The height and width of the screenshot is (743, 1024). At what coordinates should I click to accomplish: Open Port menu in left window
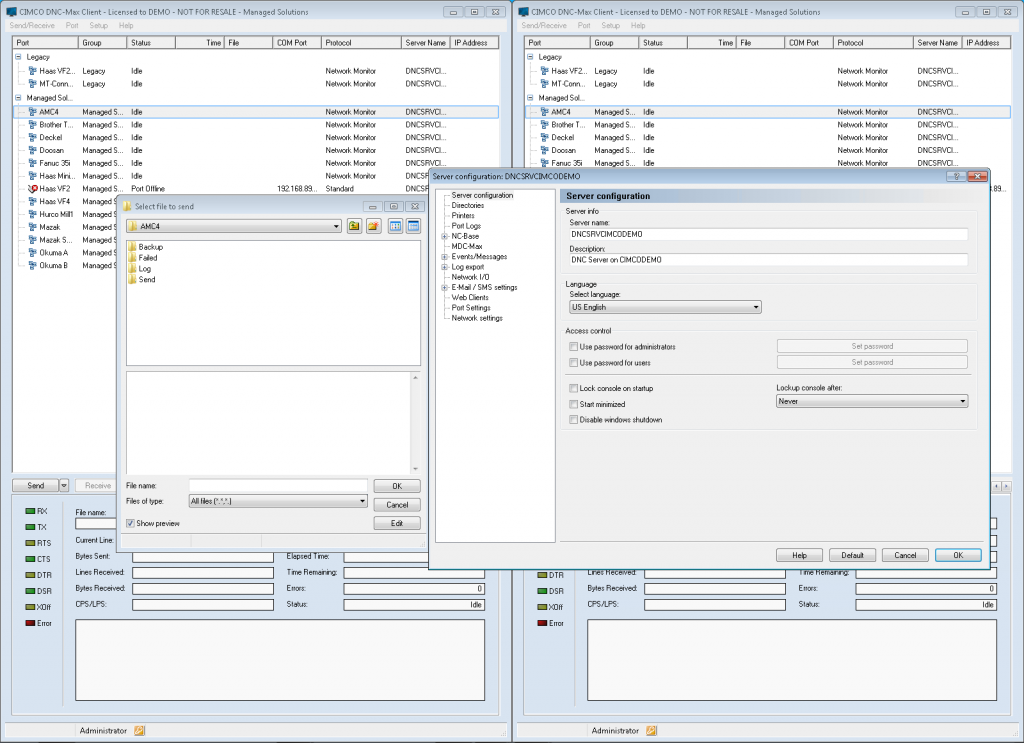tap(72, 25)
